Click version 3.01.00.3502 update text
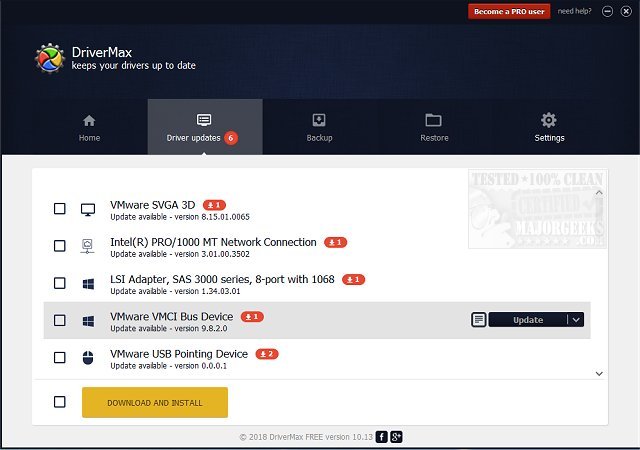The width and height of the screenshot is (640, 450). pyautogui.click(x=180, y=254)
